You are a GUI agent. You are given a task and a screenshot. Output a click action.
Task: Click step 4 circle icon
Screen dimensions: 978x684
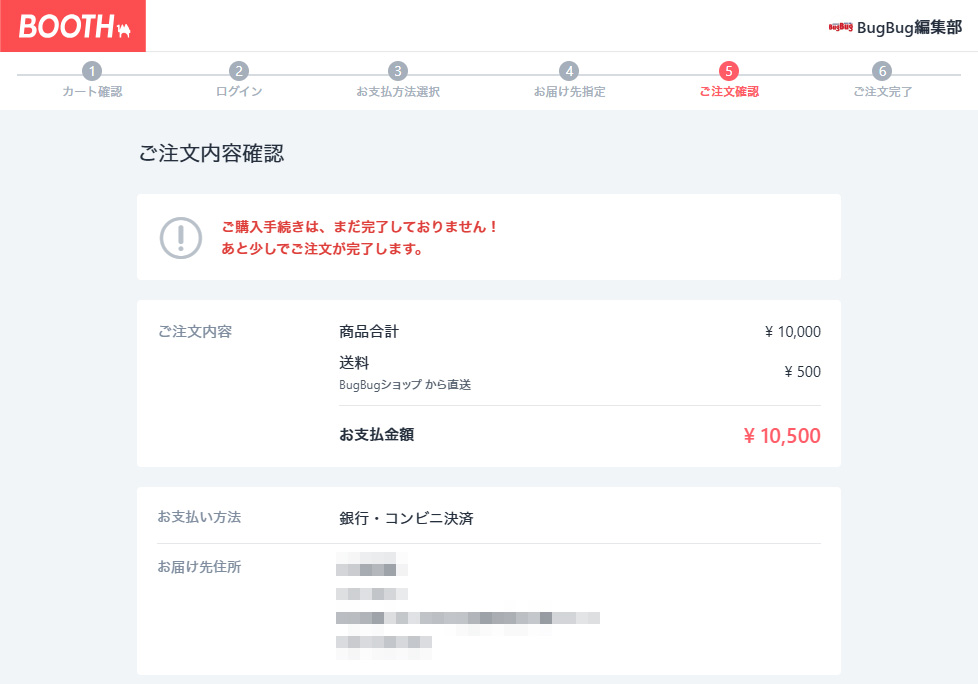click(569, 71)
